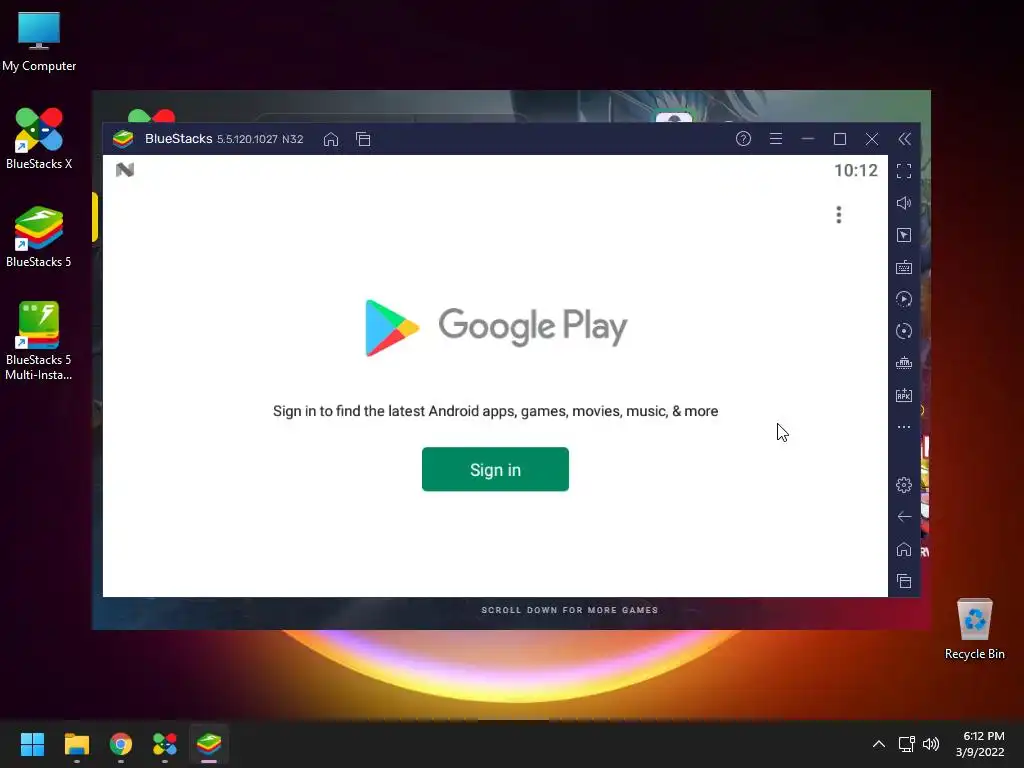Click 'Scroll down for more games' in BlueStacks X
This screenshot has height=768, width=1024.
569,610
